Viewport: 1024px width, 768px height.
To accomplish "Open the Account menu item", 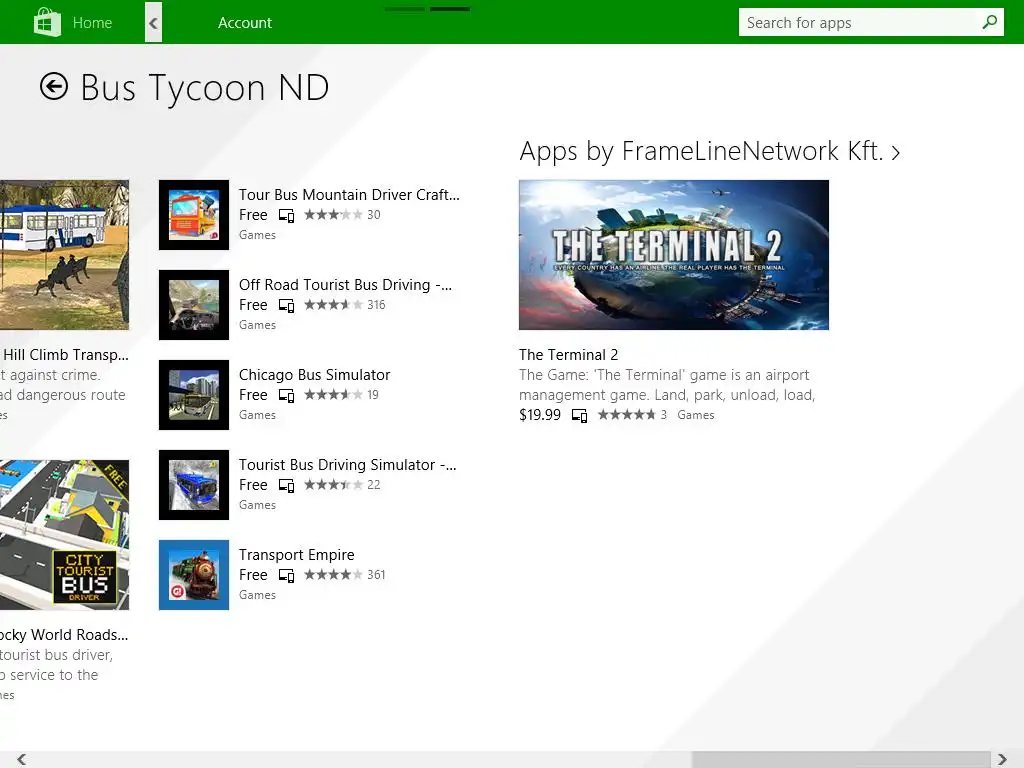I will [x=245, y=23].
